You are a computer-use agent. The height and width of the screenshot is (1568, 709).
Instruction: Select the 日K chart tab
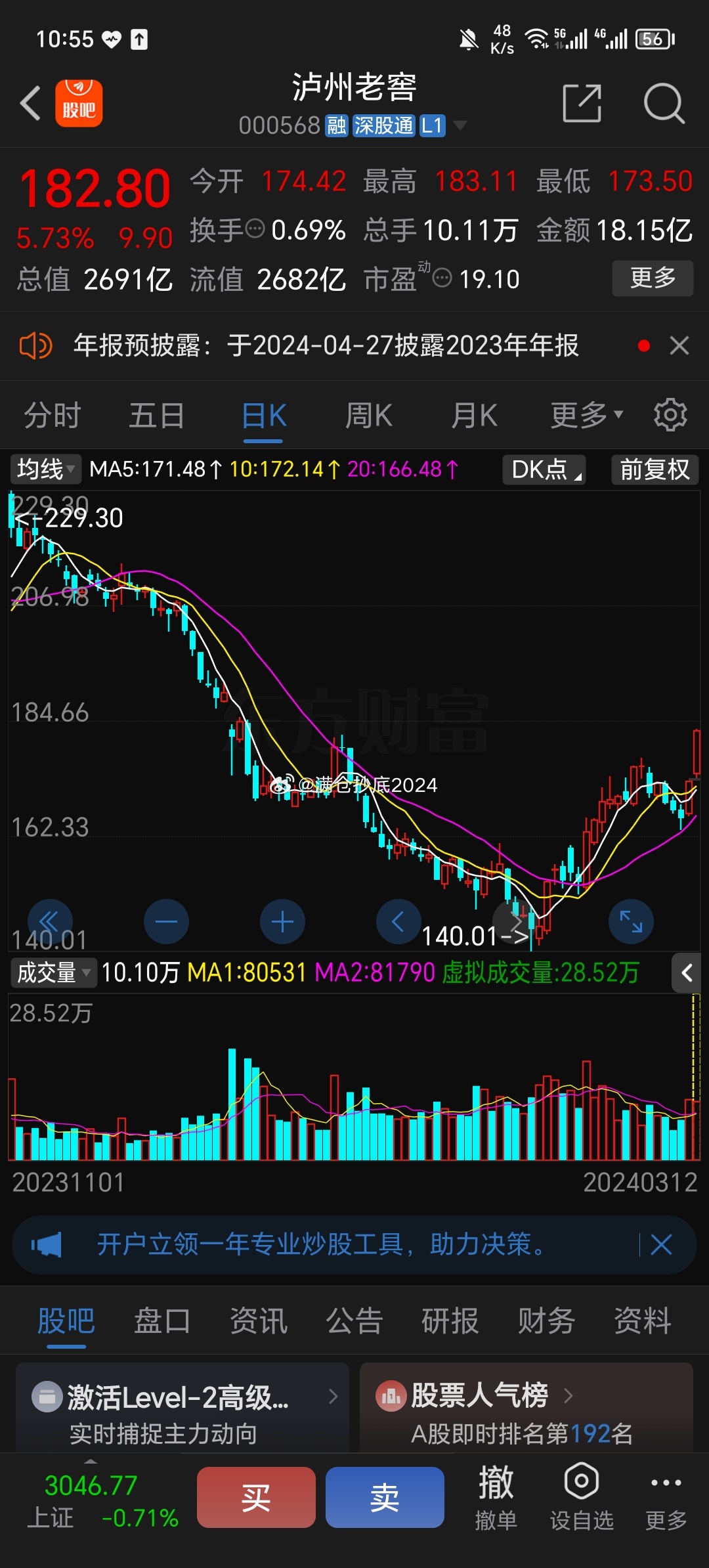[x=264, y=416]
